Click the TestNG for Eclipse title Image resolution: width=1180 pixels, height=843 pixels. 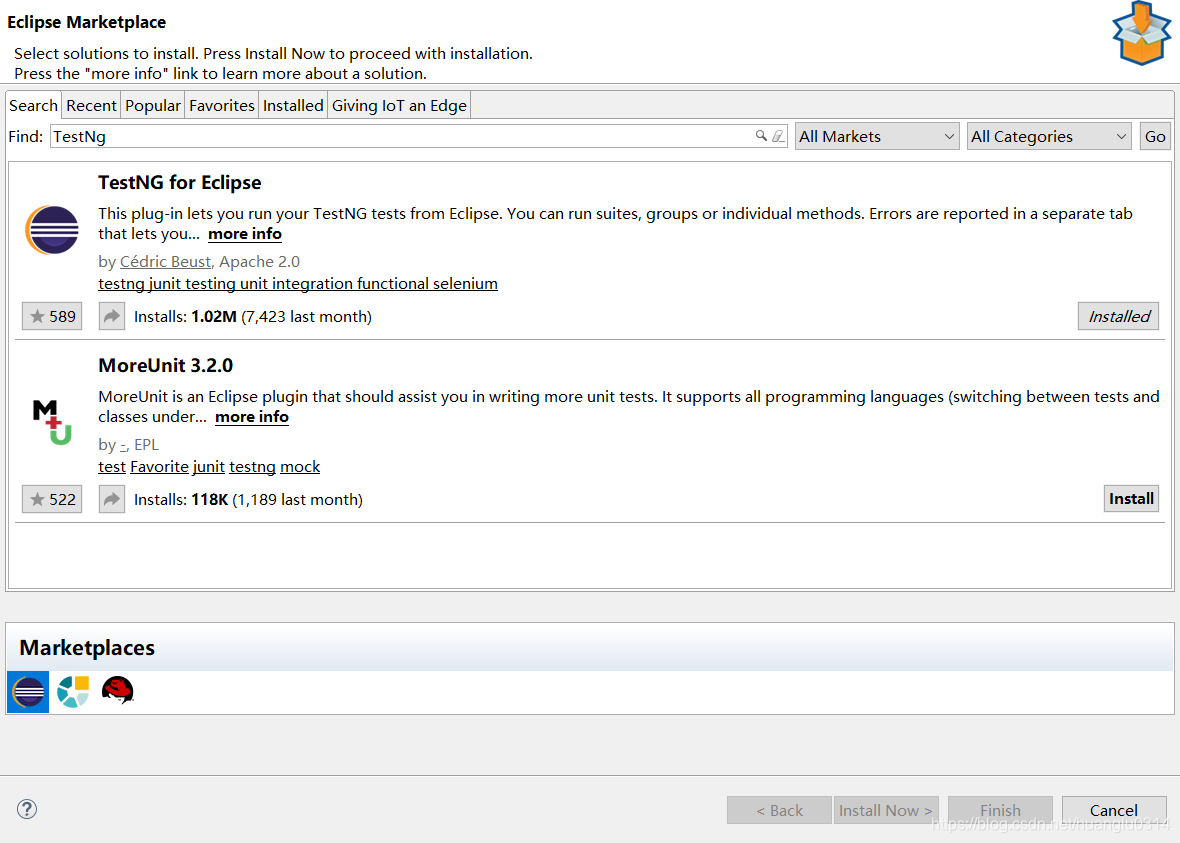pyautogui.click(x=180, y=182)
